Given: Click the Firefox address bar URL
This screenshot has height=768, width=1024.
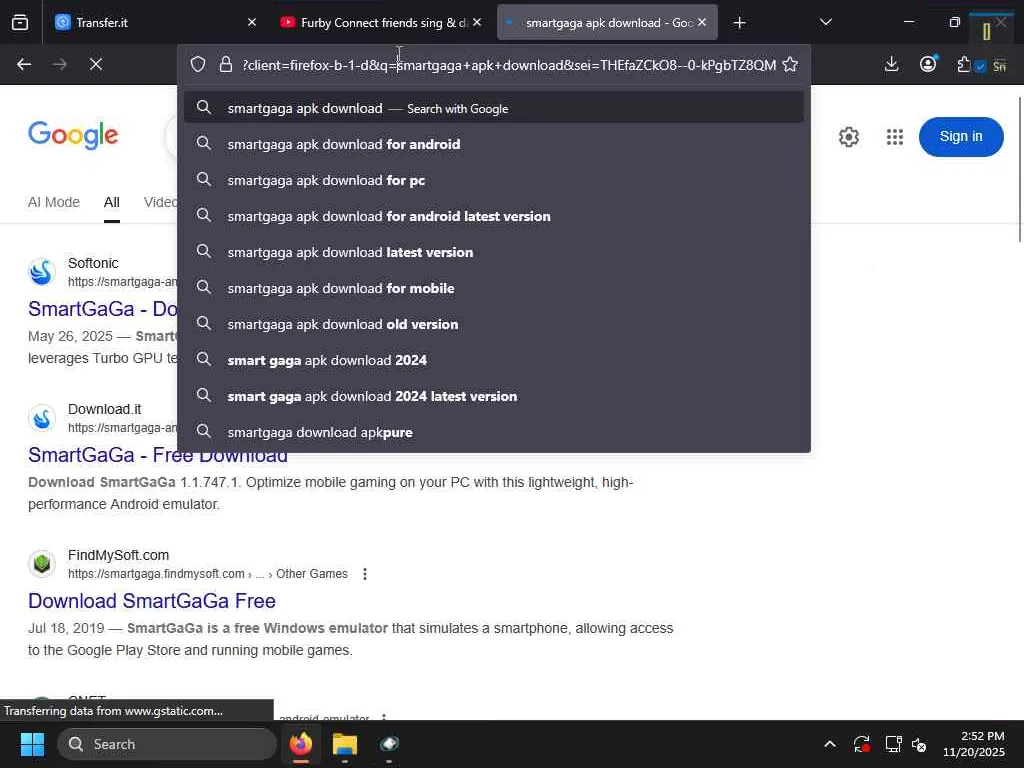Looking at the screenshot, I should tap(509, 65).
